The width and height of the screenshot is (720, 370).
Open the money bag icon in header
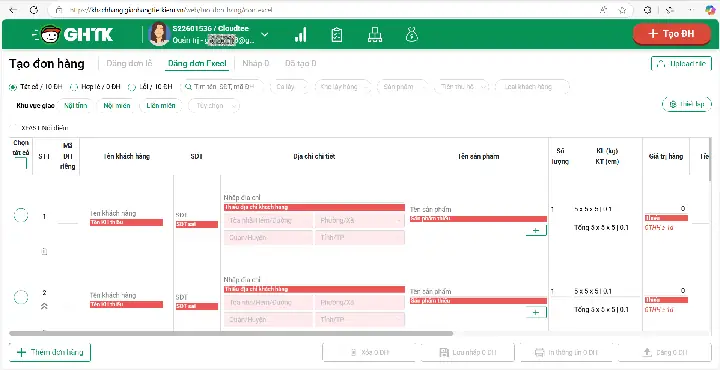411,35
